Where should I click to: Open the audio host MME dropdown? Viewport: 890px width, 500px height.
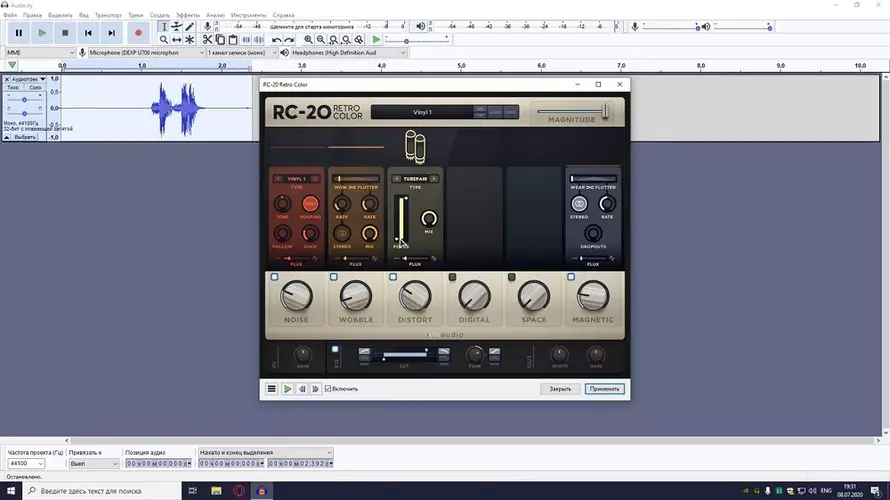pyautogui.click(x=40, y=53)
